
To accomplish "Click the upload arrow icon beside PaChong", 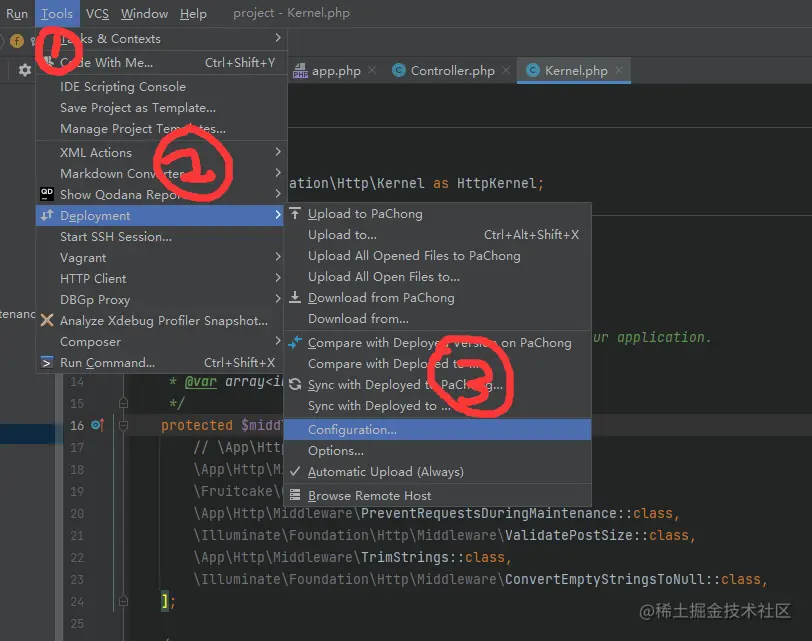I will click(x=295, y=213).
